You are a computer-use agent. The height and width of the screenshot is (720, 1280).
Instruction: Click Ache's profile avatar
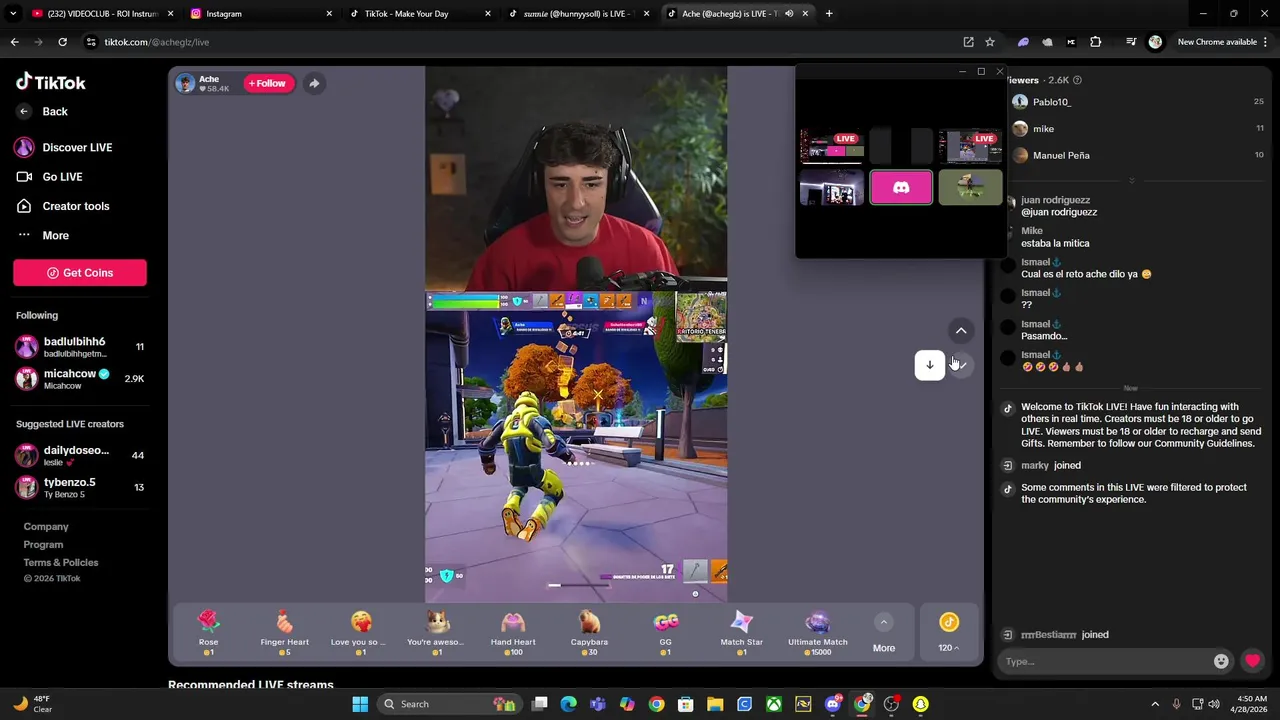pos(185,83)
